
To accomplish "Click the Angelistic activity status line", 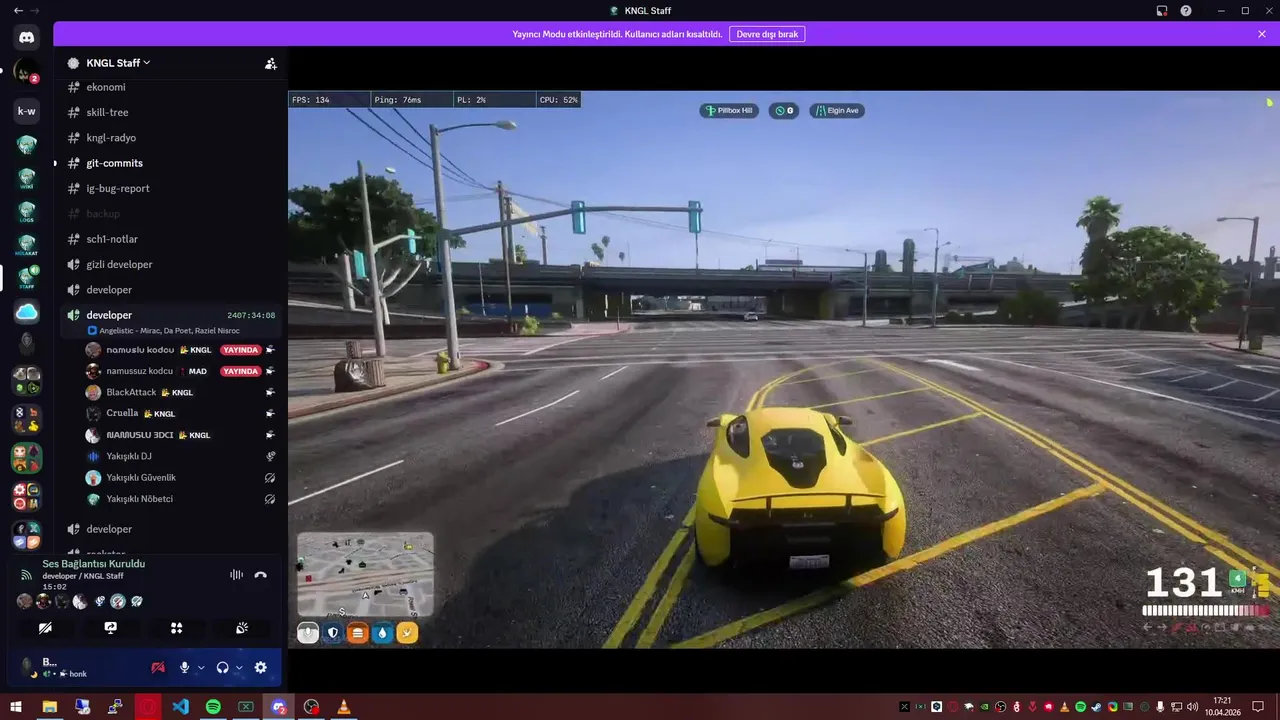I will 164,330.
